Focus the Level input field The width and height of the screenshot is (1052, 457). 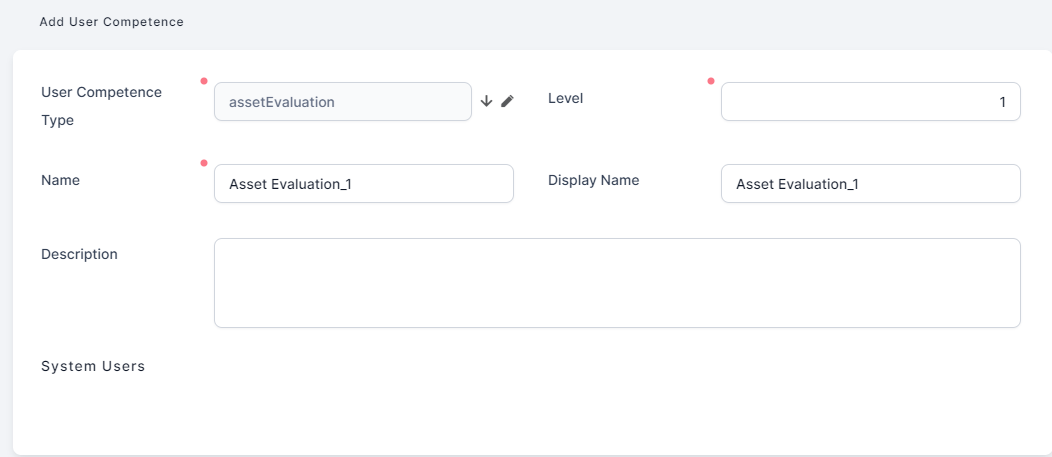(x=870, y=101)
